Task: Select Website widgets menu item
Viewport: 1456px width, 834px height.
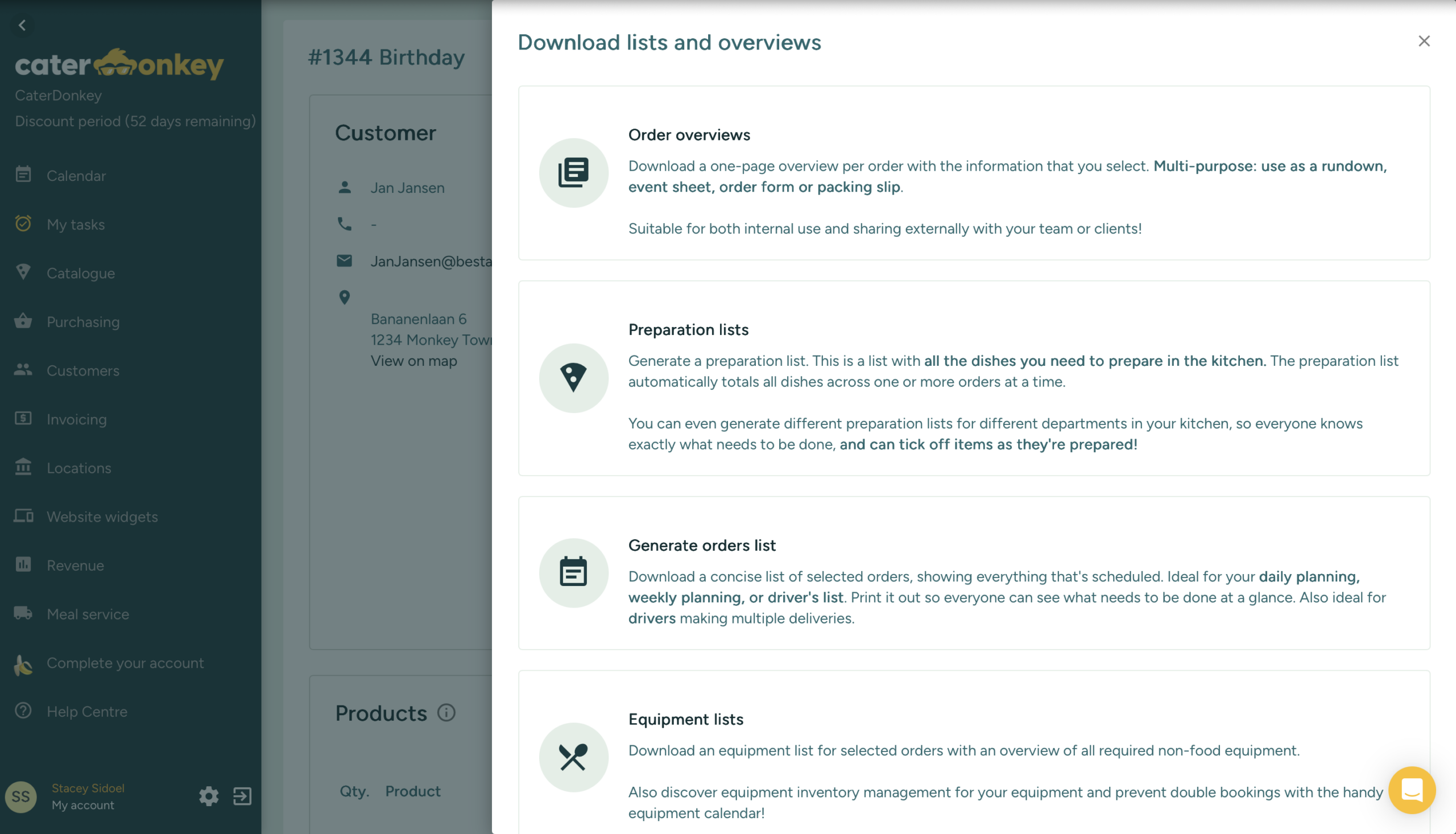Action: click(x=102, y=517)
